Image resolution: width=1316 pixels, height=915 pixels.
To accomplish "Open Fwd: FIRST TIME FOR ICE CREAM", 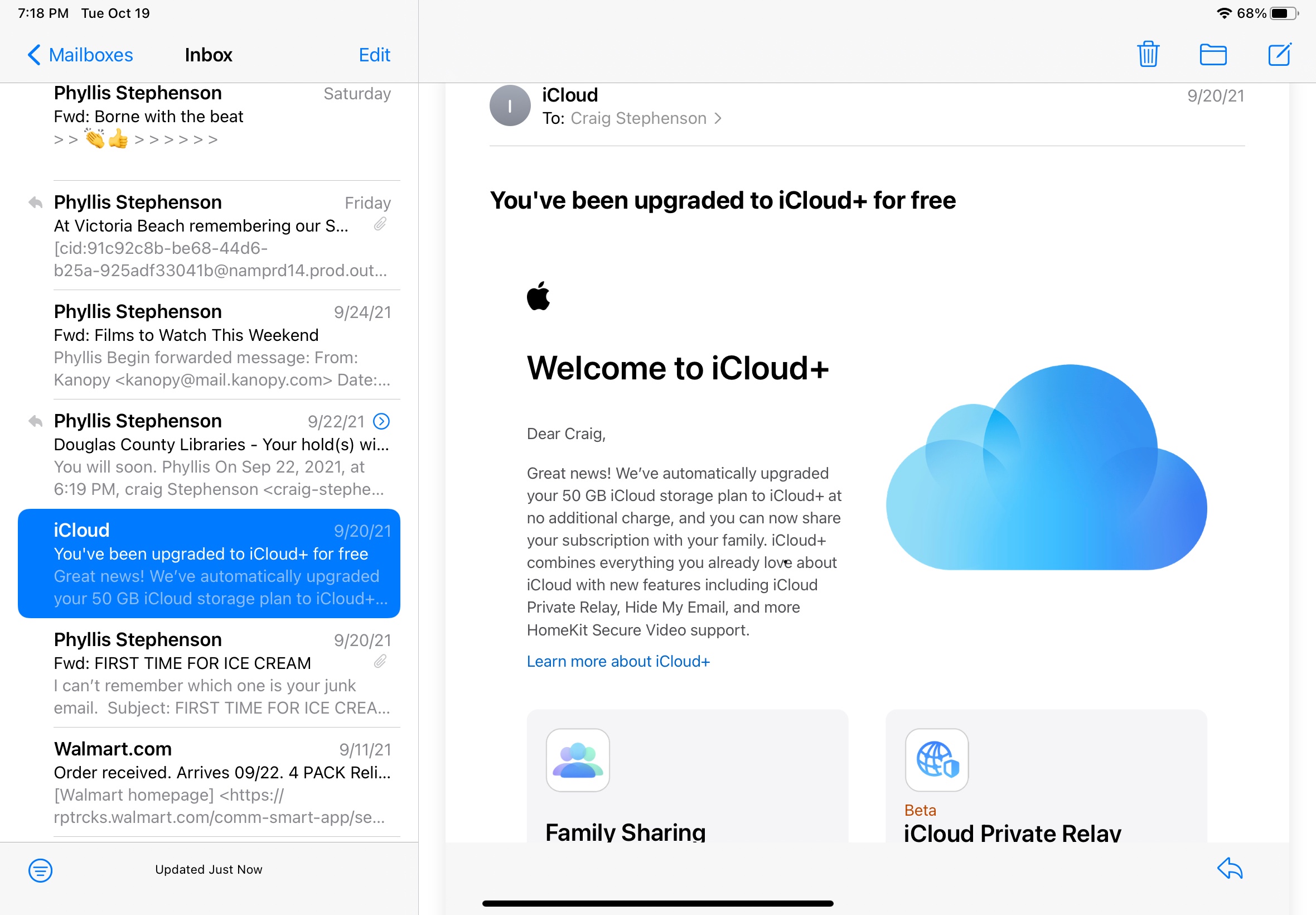I will click(x=209, y=673).
